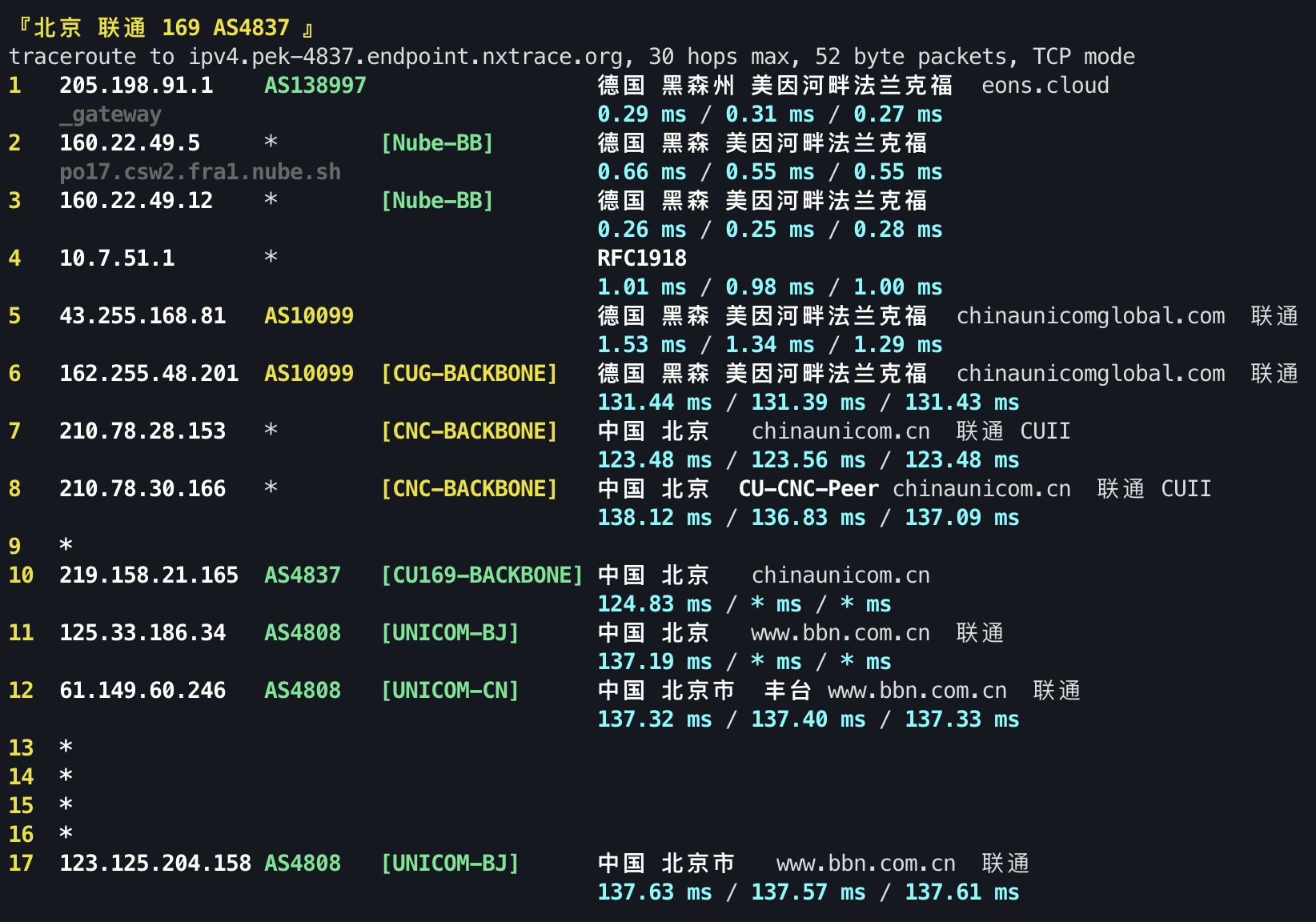Click the [CU169-BACKBONE] label on hop 10
Screen dimensions: 1316x922
click(482, 575)
